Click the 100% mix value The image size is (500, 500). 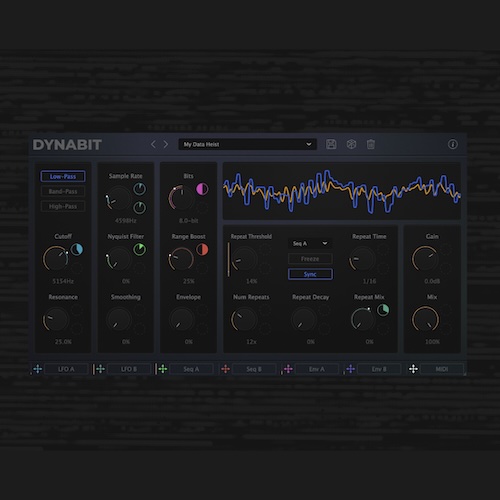(x=432, y=342)
